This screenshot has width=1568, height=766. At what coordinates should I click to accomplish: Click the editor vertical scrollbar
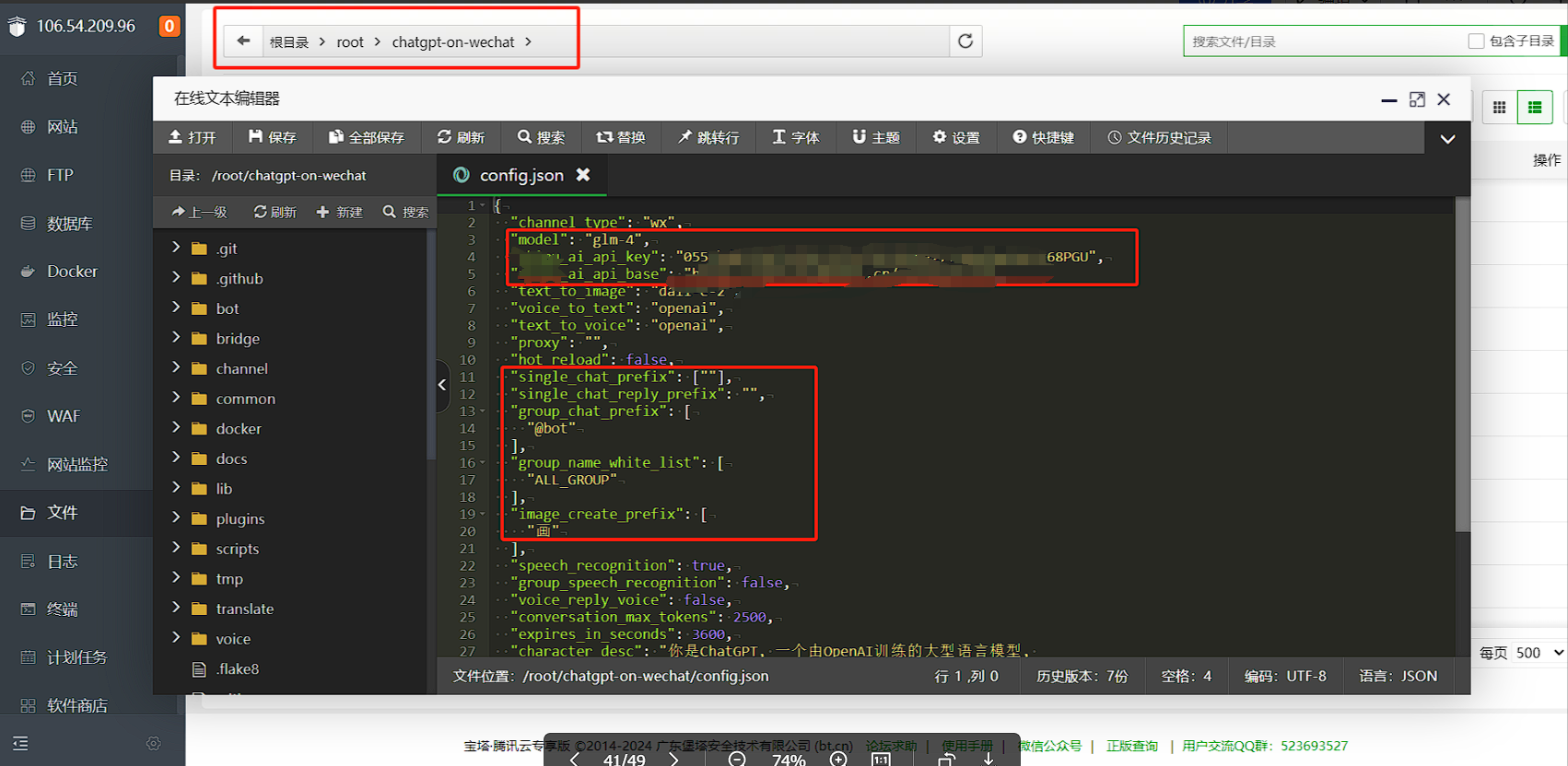click(x=1463, y=365)
